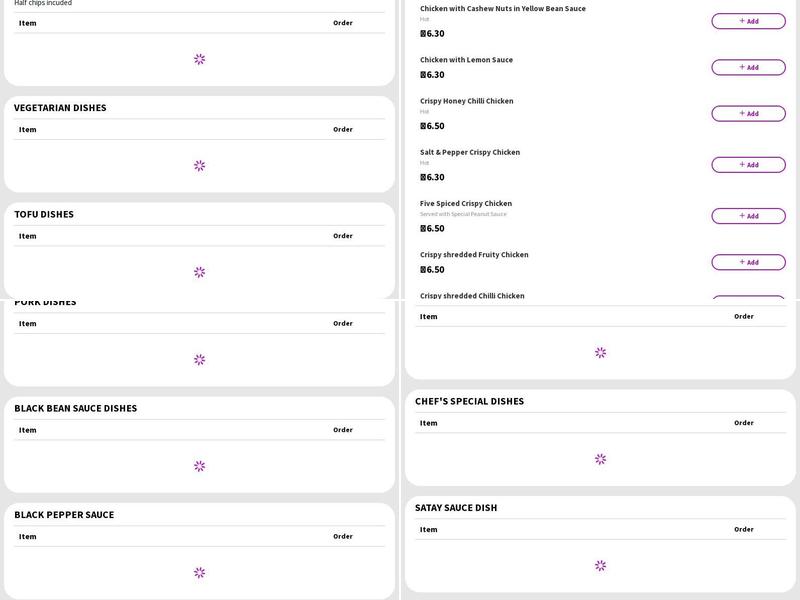Select the Tofu Dishes section heading
The width and height of the screenshot is (800, 600).
tap(44, 214)
